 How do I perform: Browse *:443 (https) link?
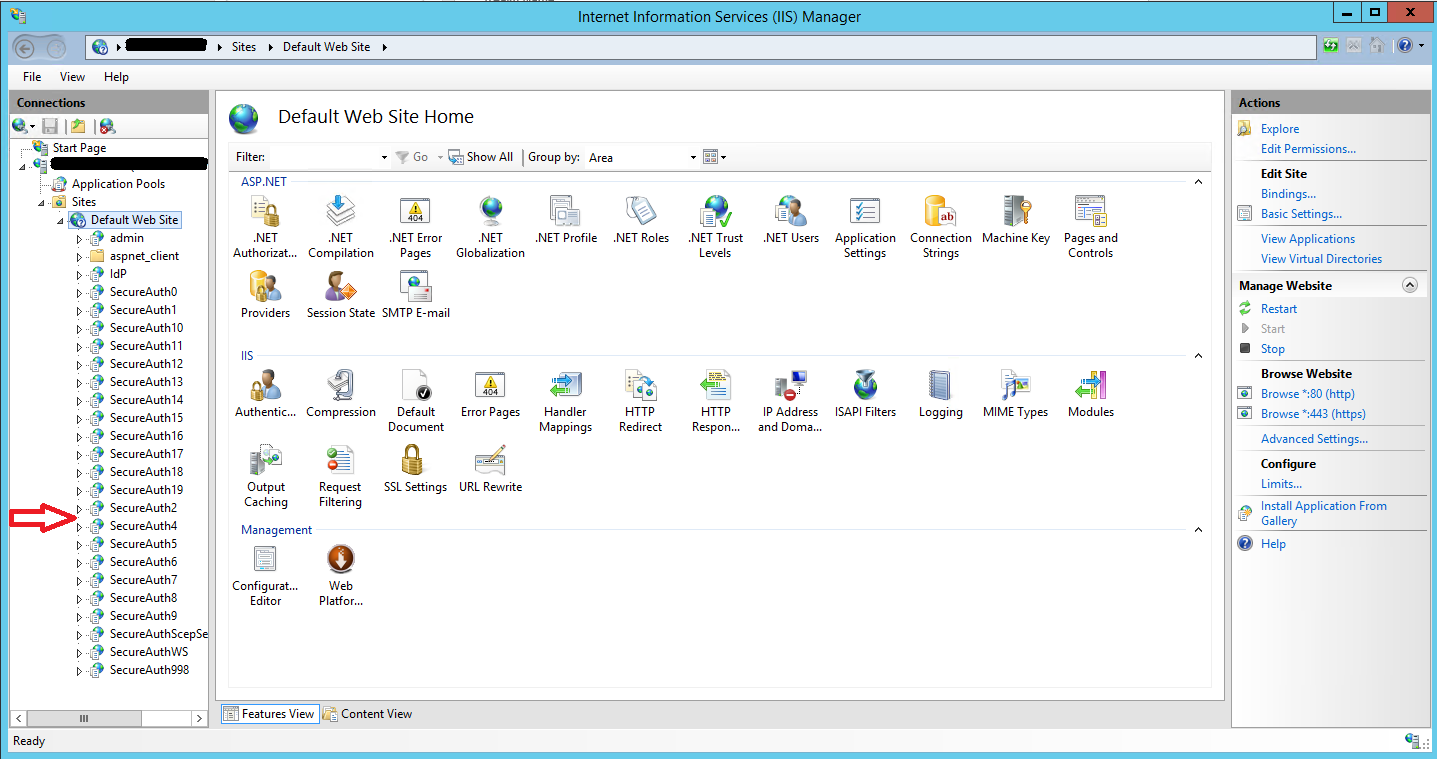(x=1313, y=414)
